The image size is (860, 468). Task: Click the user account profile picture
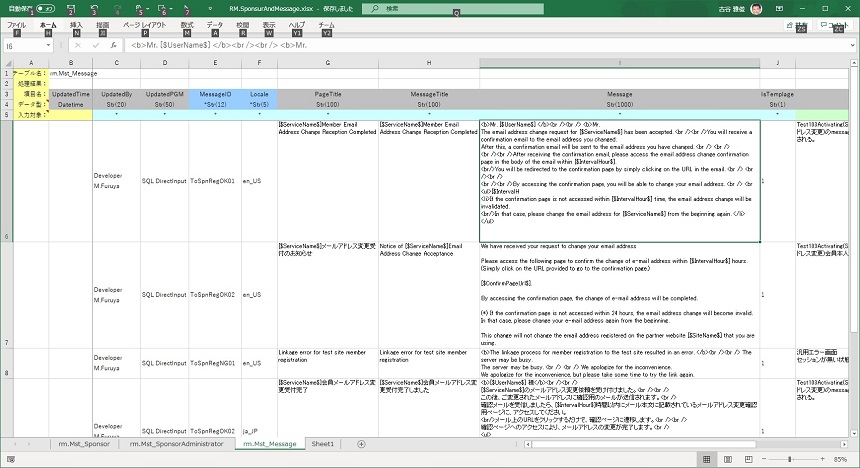[756, 9]
